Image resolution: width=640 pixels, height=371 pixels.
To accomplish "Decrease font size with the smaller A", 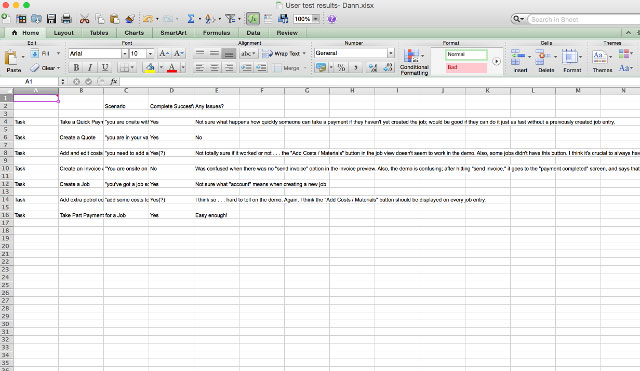I will click(179, 53).
